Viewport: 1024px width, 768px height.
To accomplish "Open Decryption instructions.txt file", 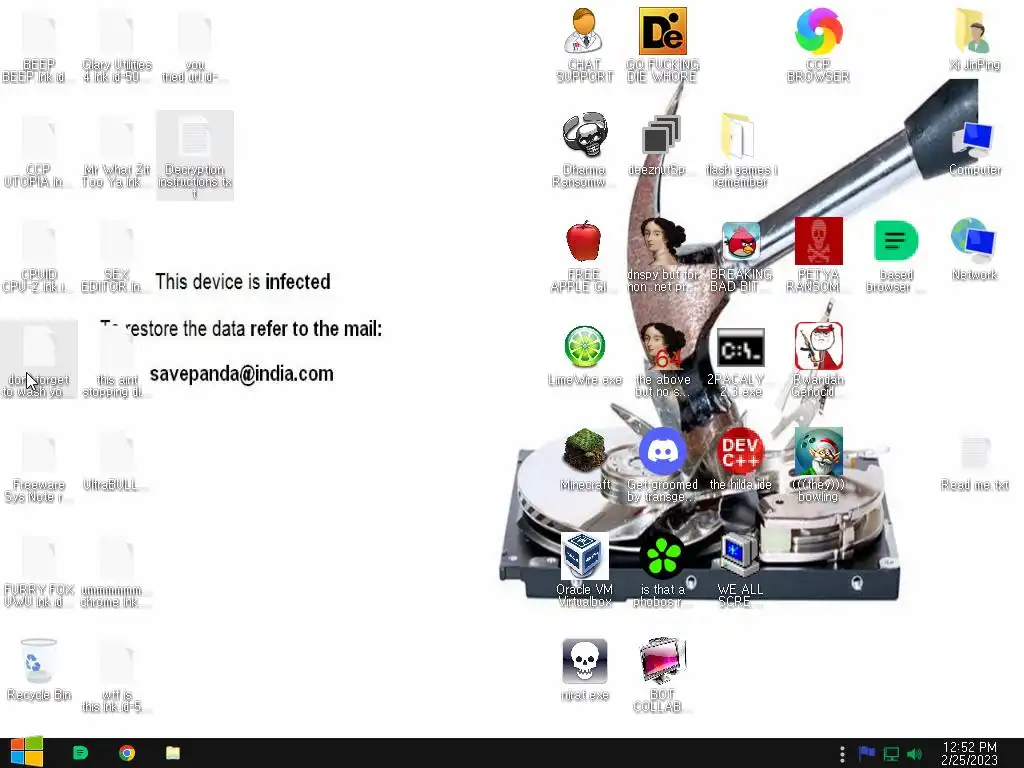I will 195,155.
